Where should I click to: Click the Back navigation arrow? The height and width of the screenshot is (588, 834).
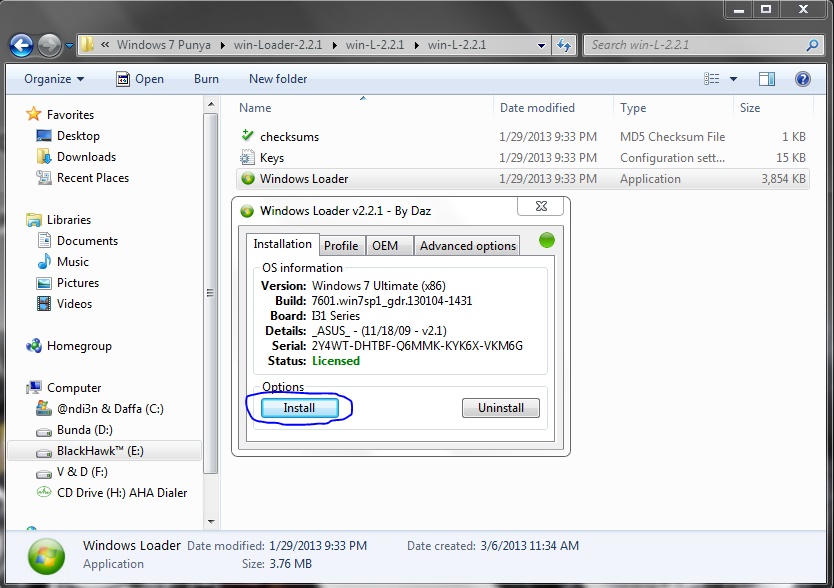click(x=22, y=46)
